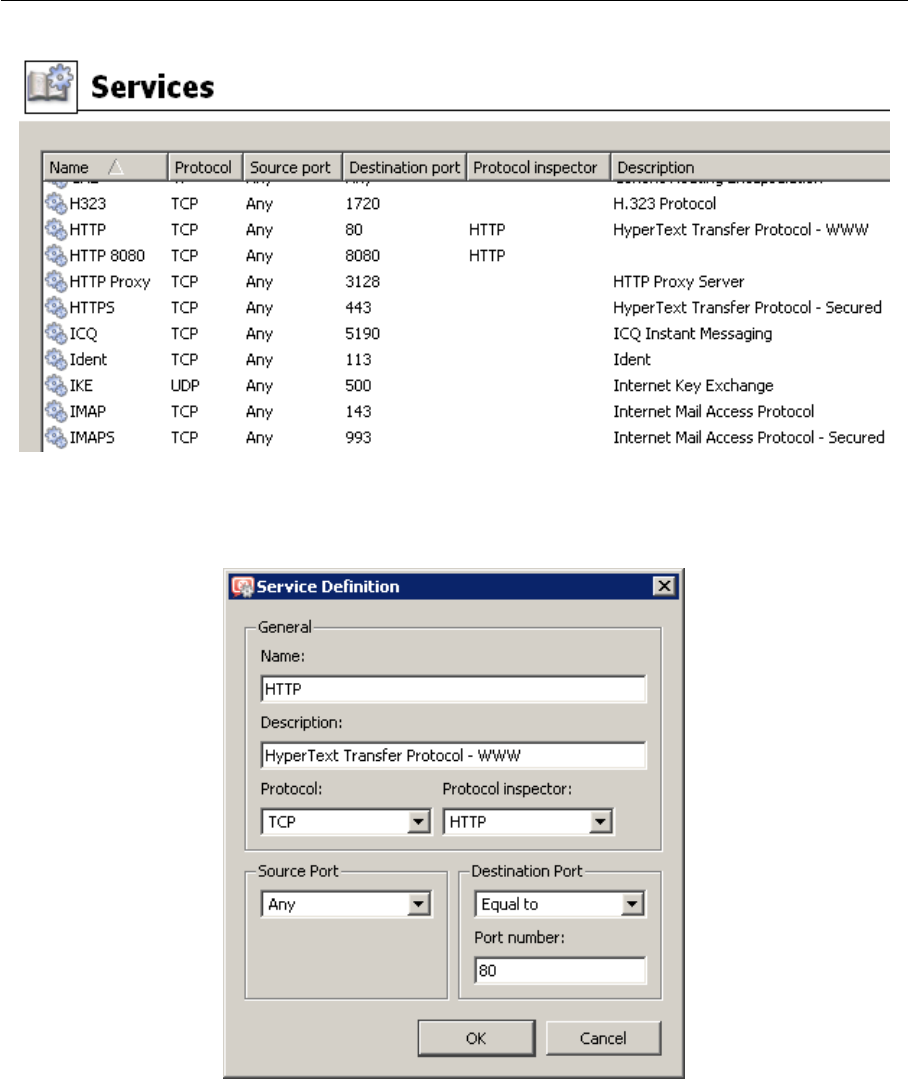Click the gear icon beside IMAPS
The height and width of the screenshot is (1079, 908).
pos(56,437)
